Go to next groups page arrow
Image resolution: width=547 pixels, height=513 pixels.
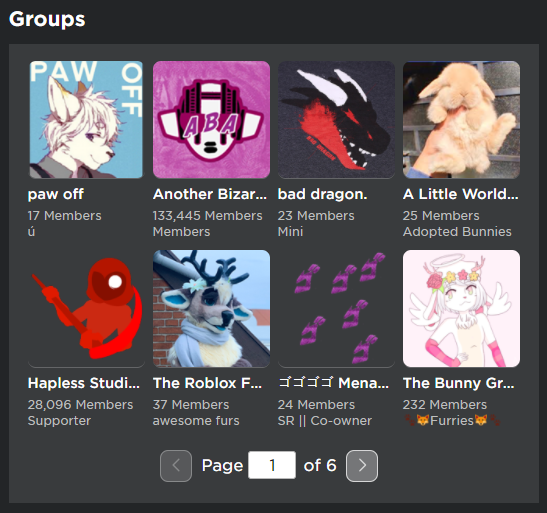click(362, 466)
